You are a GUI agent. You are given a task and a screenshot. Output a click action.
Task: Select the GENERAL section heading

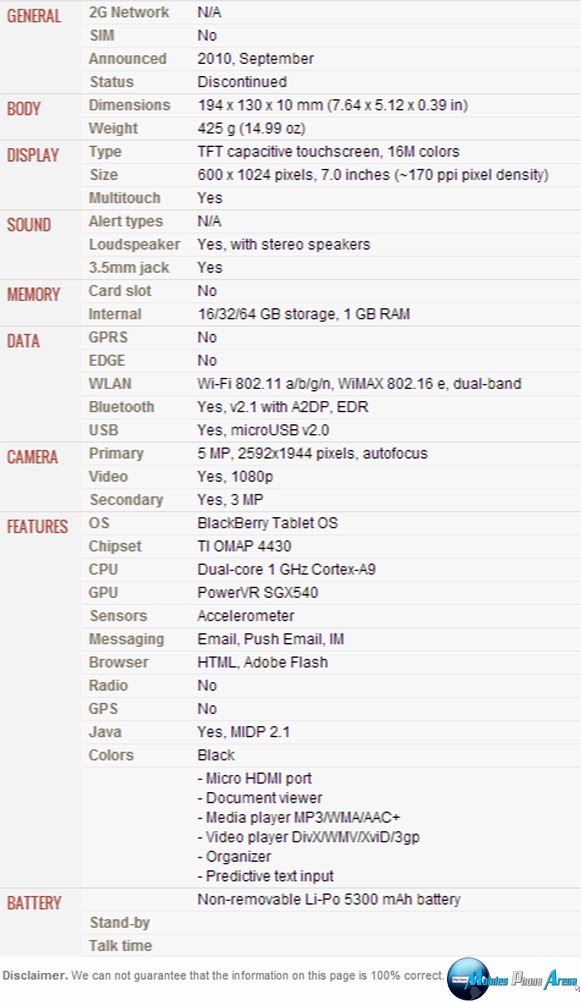[x=34, y=15]
